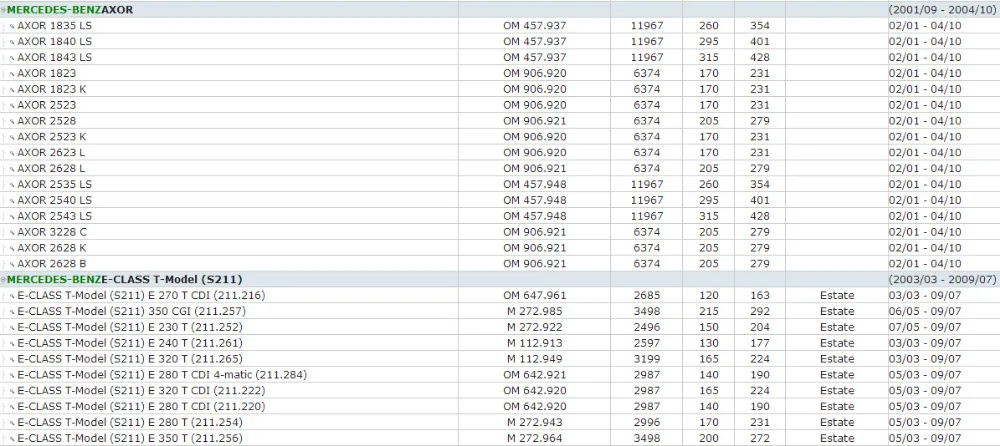The image size is (1000, 446).
Task: Select the AXOR 1823 K row
Action: tap(500, 89)
